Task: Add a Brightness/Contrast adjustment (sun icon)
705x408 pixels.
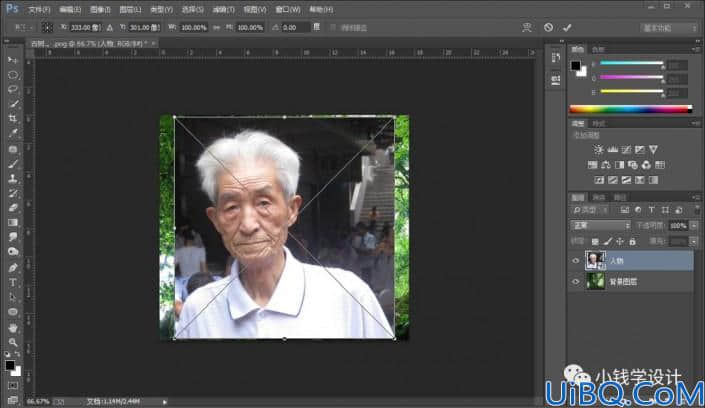Action: pos(598,149)
